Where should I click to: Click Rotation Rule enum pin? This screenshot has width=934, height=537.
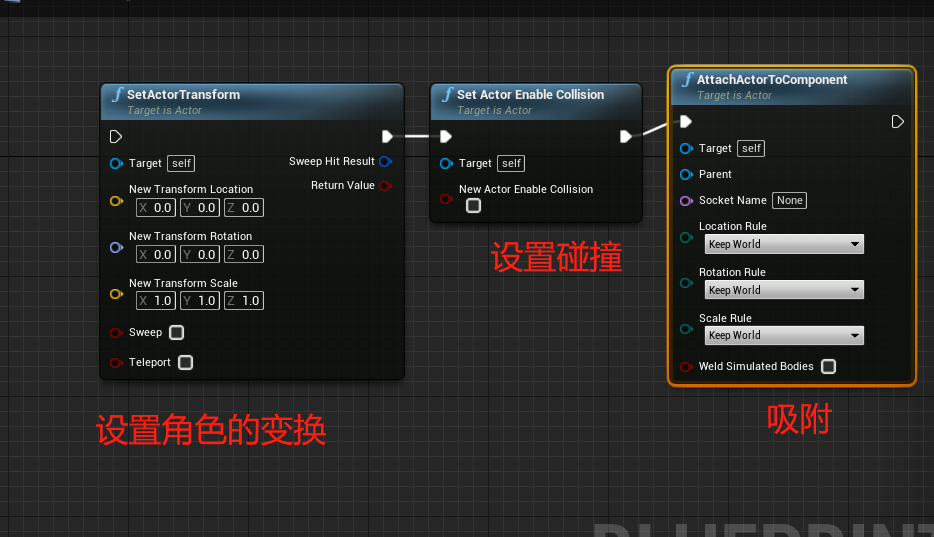click(686, 283)
